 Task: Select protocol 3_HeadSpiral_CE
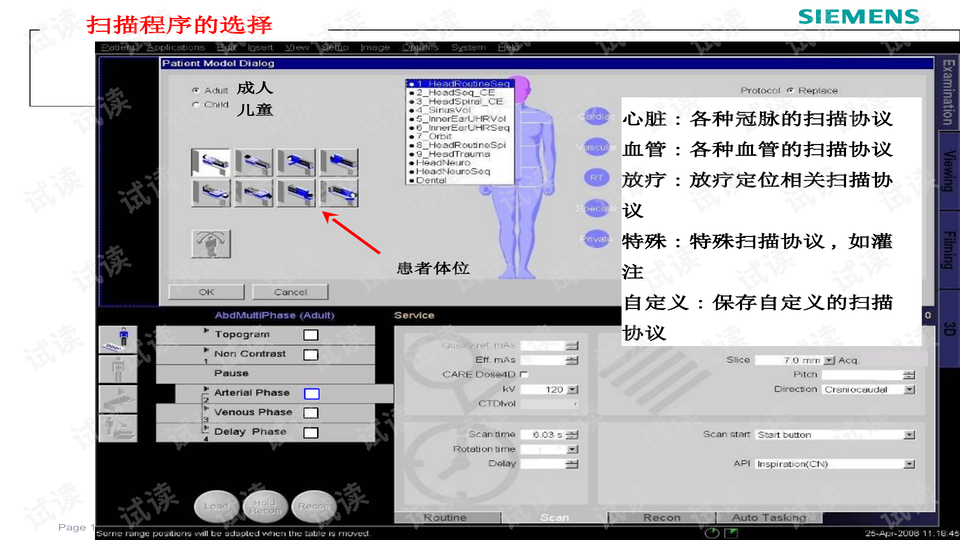[459, 101]
